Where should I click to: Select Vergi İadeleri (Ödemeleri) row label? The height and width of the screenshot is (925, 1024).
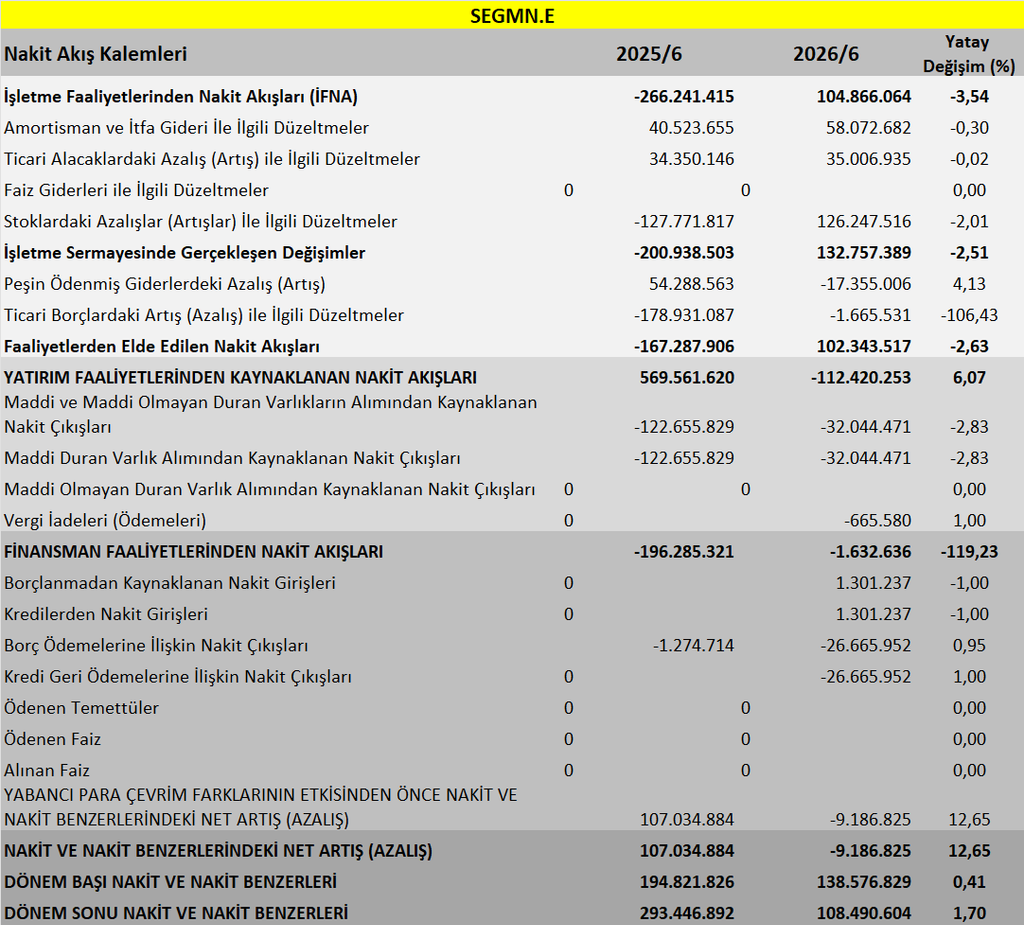[x=104, y=521]
